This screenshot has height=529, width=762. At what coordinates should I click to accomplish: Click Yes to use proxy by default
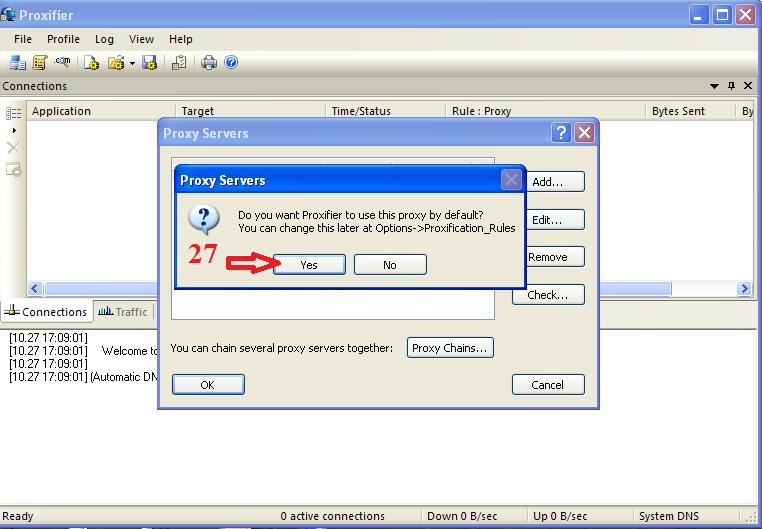309,265
